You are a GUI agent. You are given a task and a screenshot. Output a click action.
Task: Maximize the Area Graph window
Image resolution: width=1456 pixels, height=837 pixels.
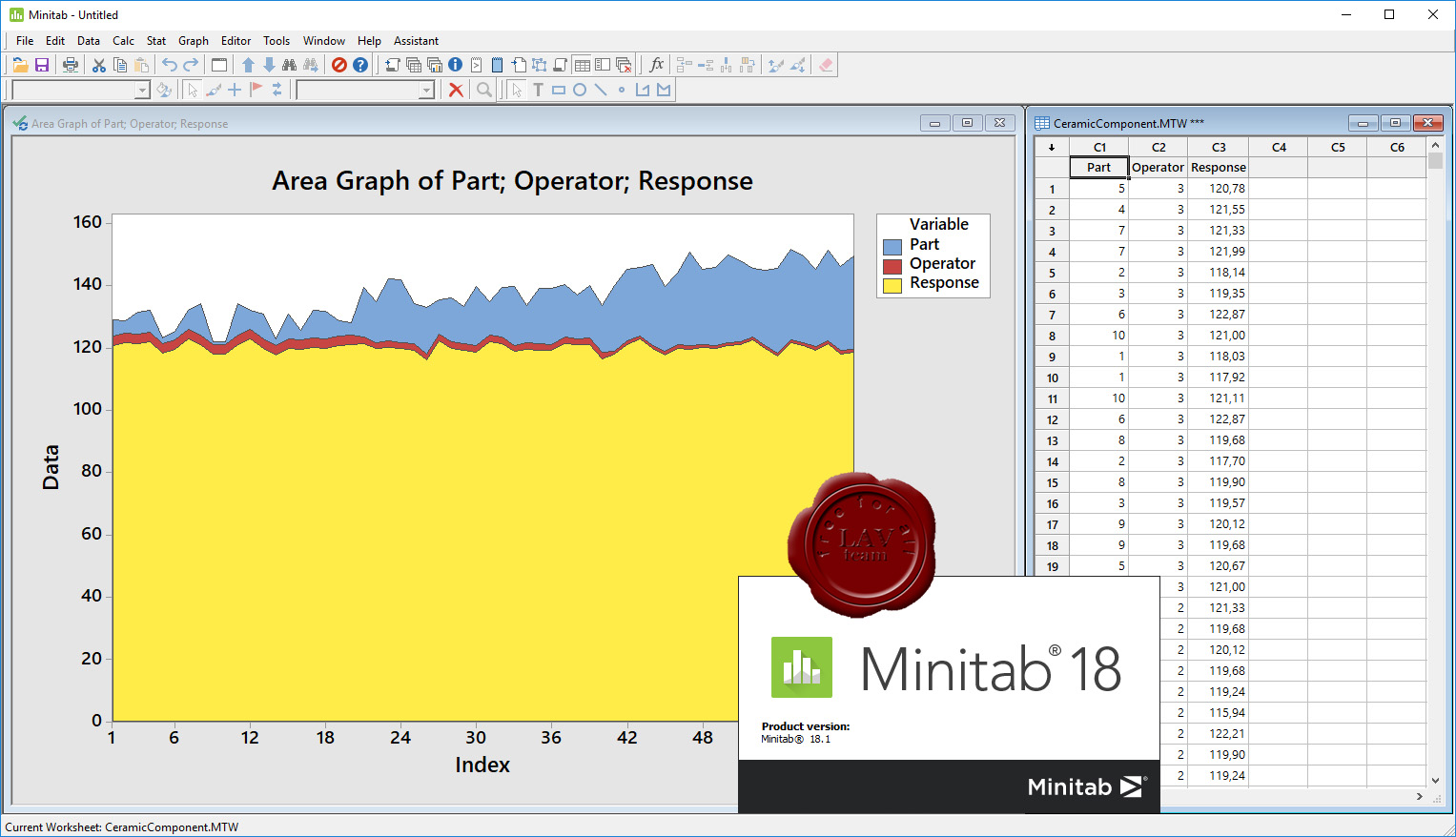[x=967, y=123]
